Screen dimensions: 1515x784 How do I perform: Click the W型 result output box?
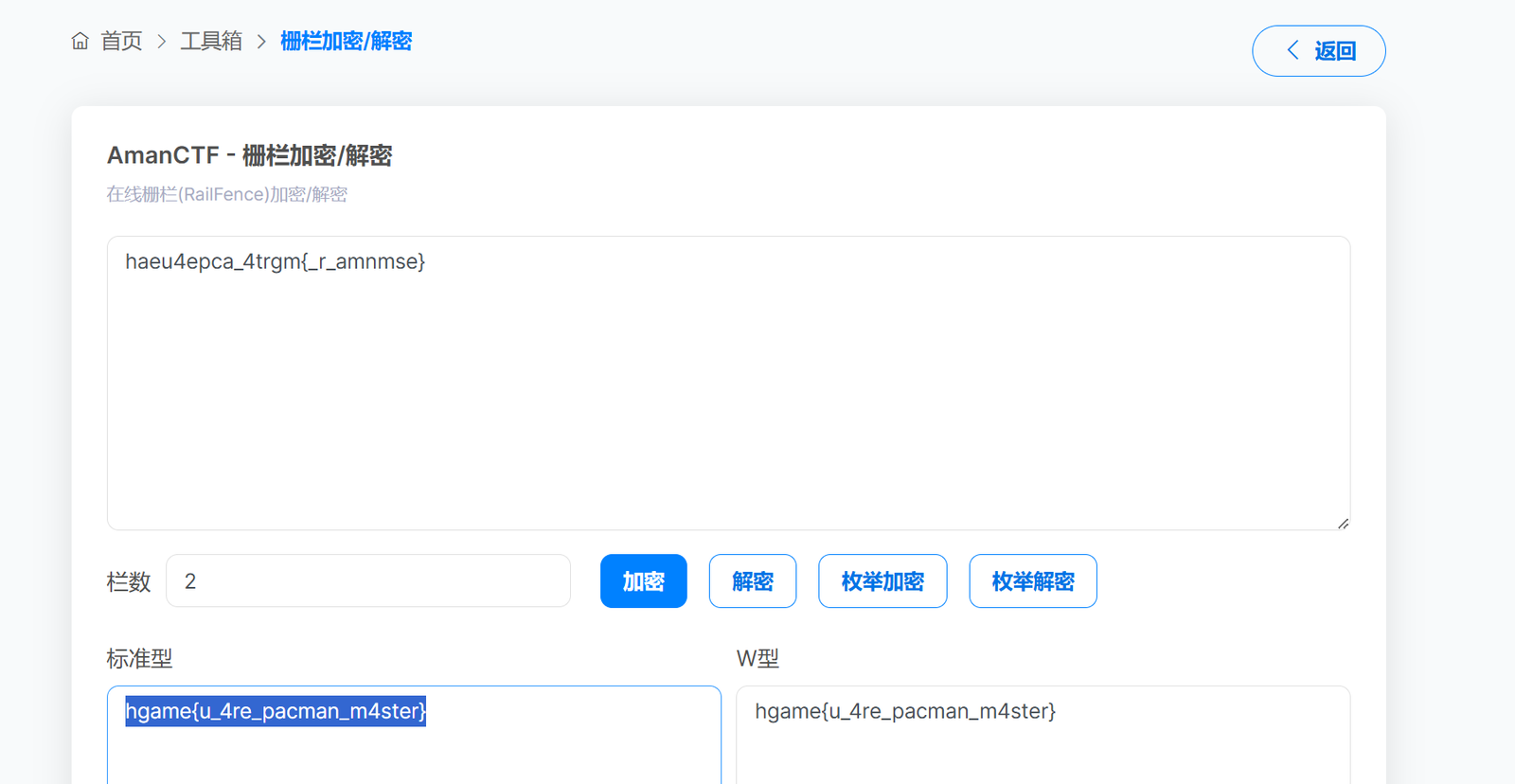pos(1043,735)
